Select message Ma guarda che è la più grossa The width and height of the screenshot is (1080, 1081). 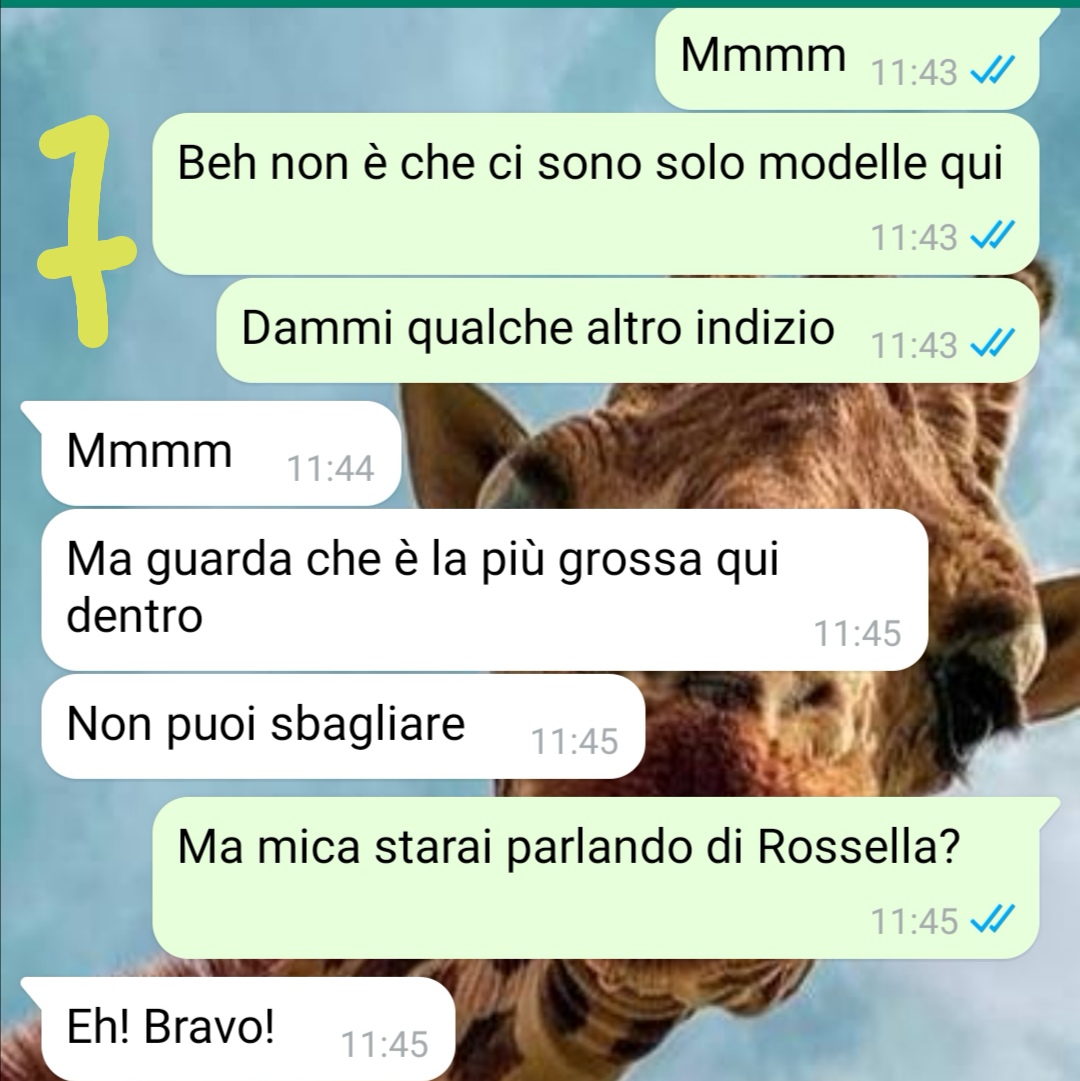tap(485, 590)
